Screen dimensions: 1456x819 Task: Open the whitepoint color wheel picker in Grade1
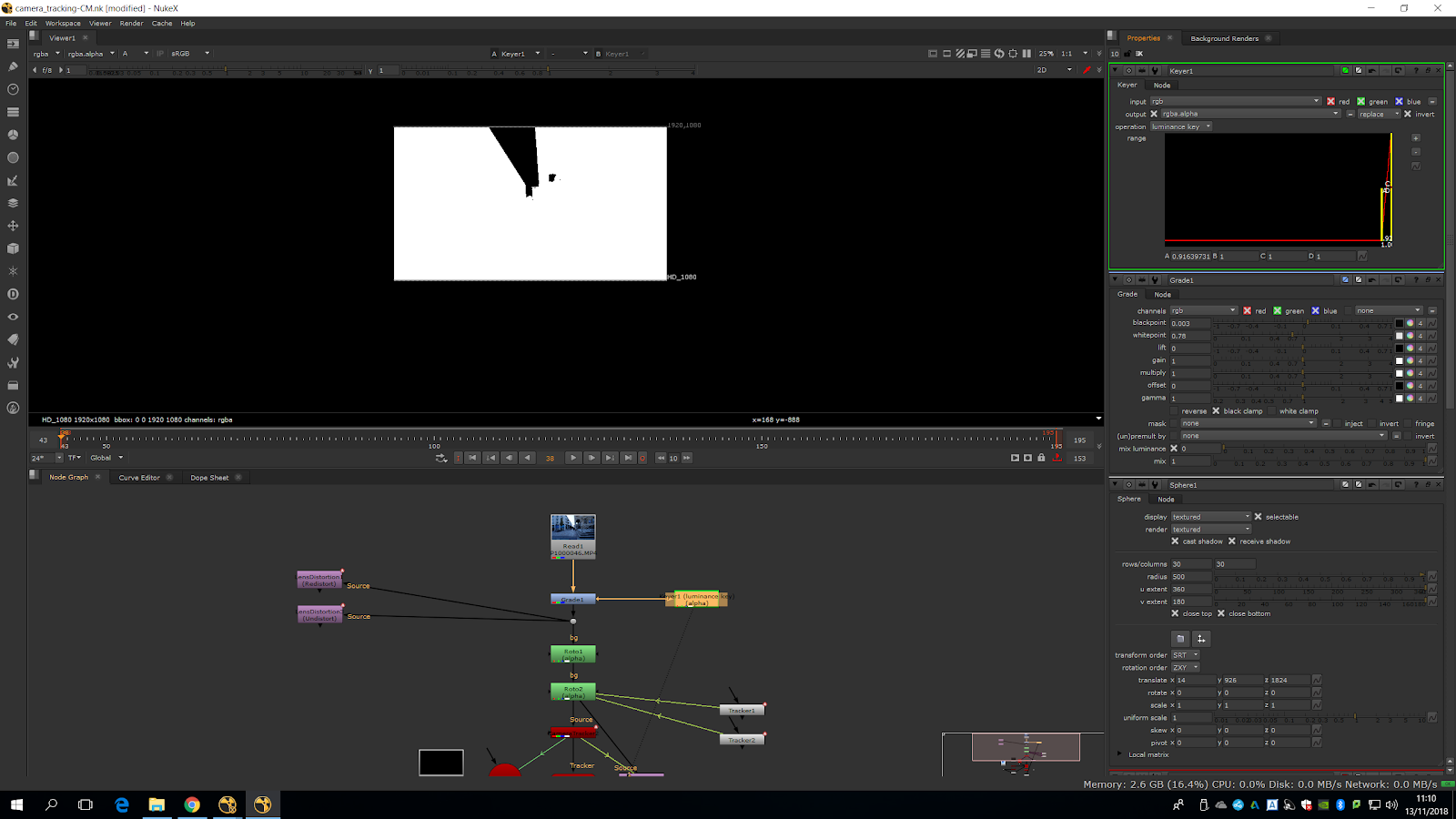pos(1410,336)
